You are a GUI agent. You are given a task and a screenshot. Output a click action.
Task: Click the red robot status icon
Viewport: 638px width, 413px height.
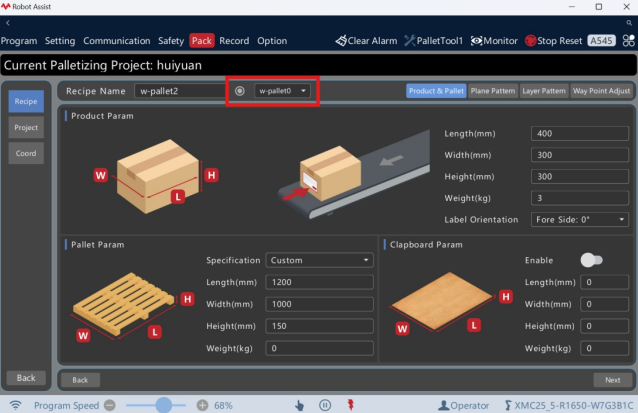coord(350,405)
